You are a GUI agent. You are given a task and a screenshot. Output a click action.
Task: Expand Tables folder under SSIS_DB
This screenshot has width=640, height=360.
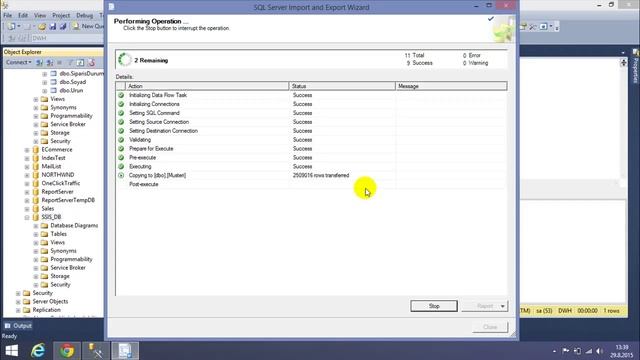click(36, 234)
